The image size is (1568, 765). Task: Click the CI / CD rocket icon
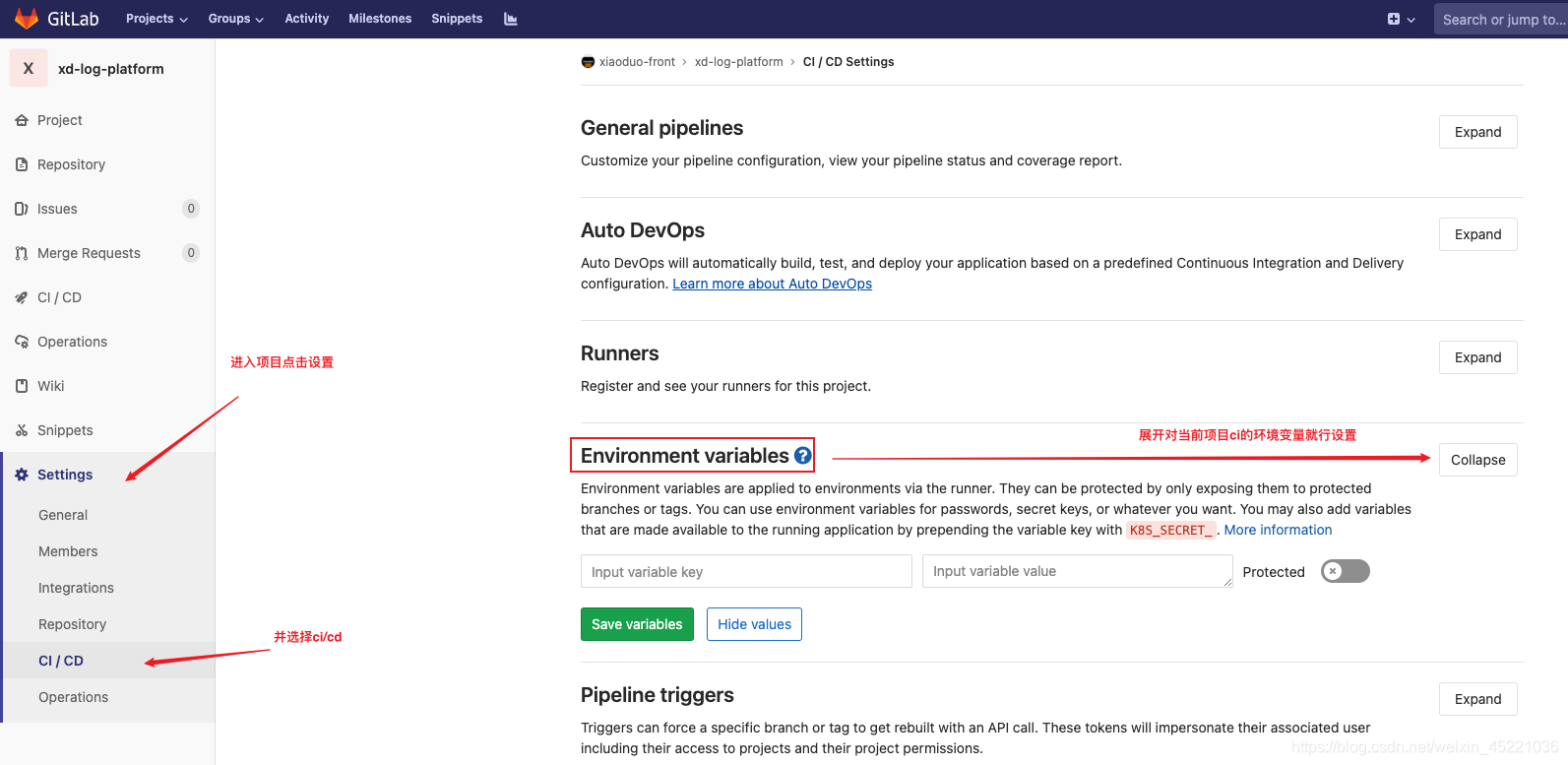point(22,297)
